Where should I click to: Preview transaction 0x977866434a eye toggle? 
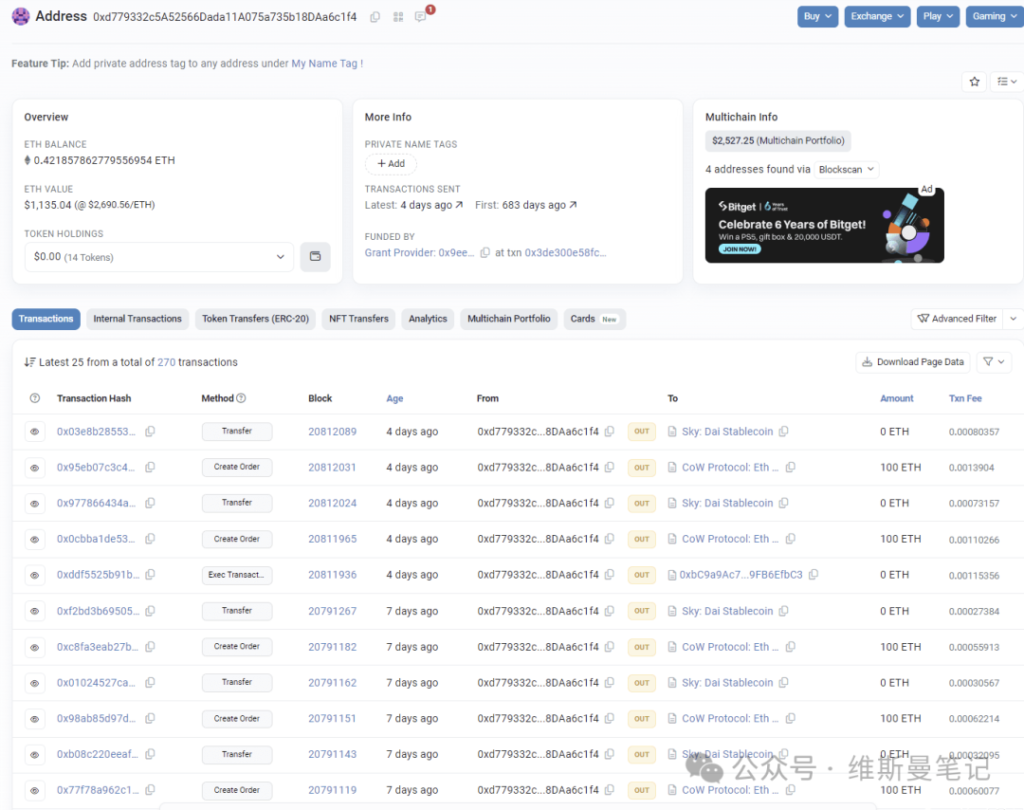click(x=35, y=504)
